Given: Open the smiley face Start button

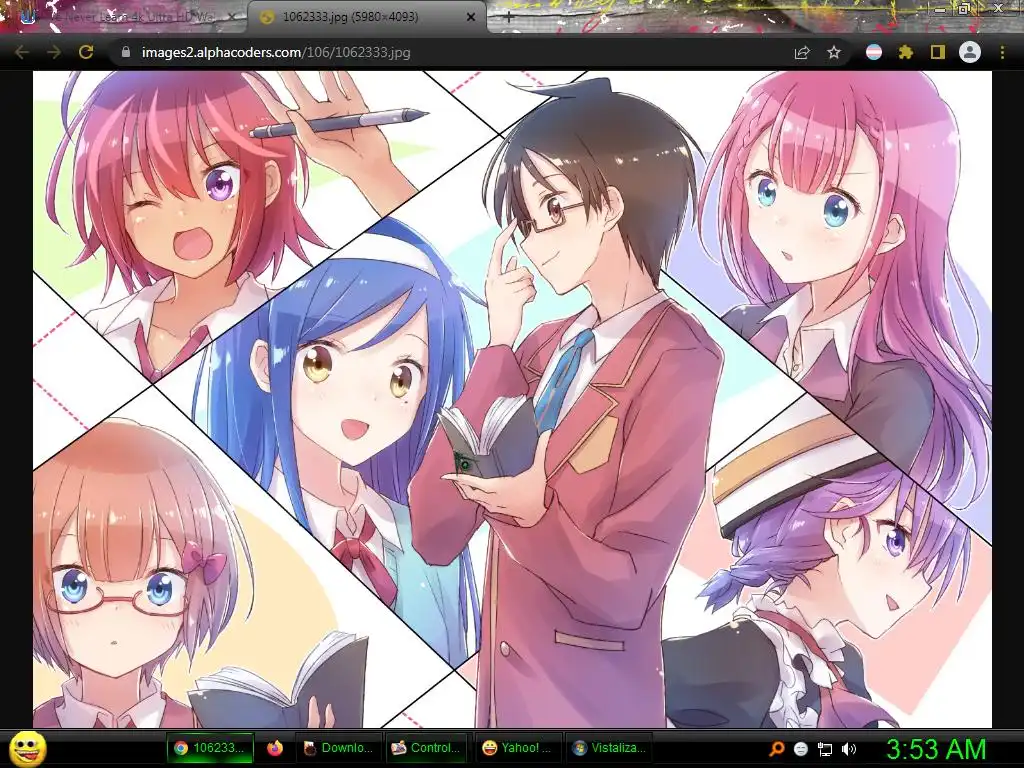Looking at the screenshot, I should click(27, 748).
